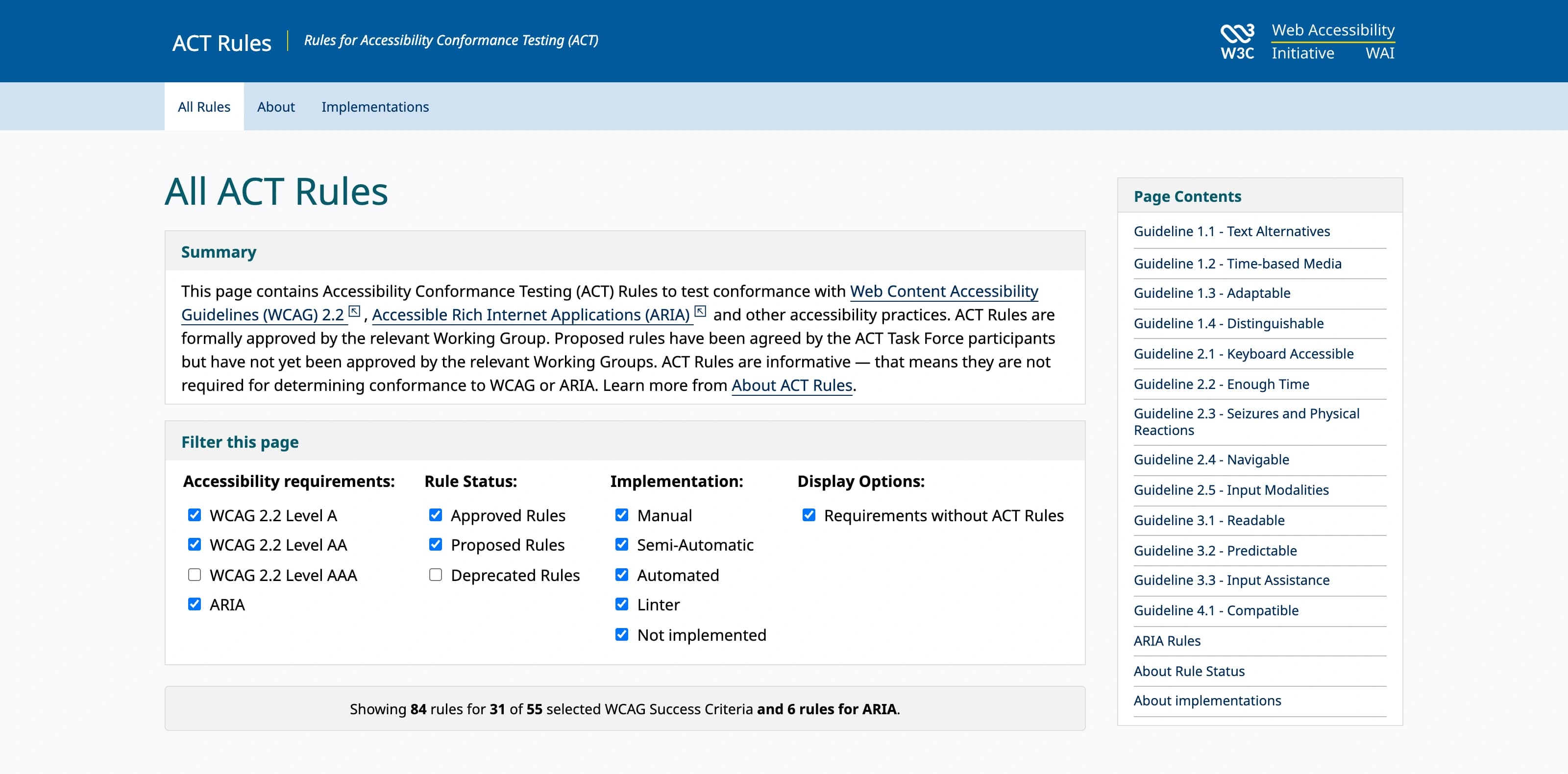
Task: Open Guideline 2.1 - Keyboard Accessible
Action: pos(1244,354)
